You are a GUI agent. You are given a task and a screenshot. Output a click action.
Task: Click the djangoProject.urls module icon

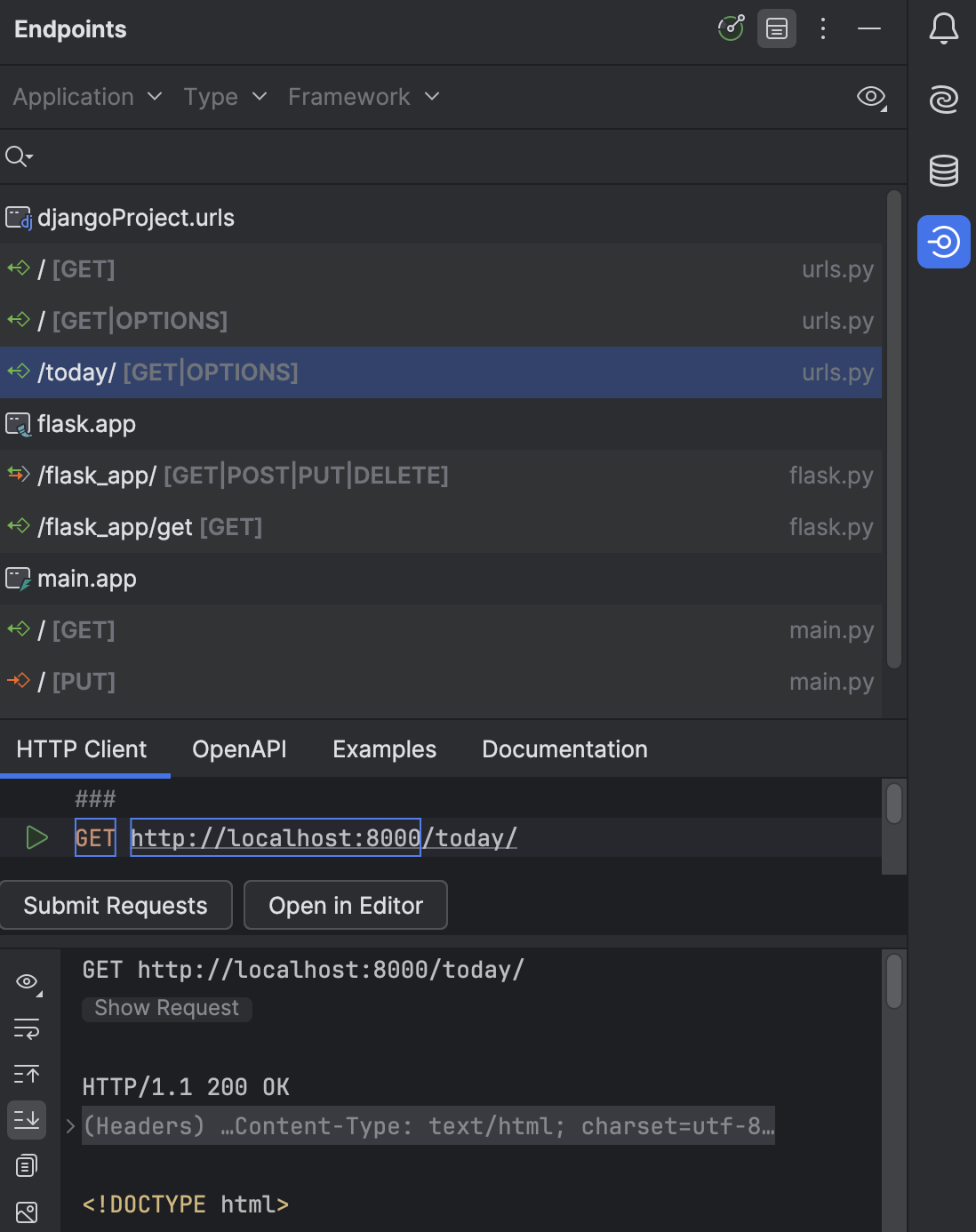(19, 218)
